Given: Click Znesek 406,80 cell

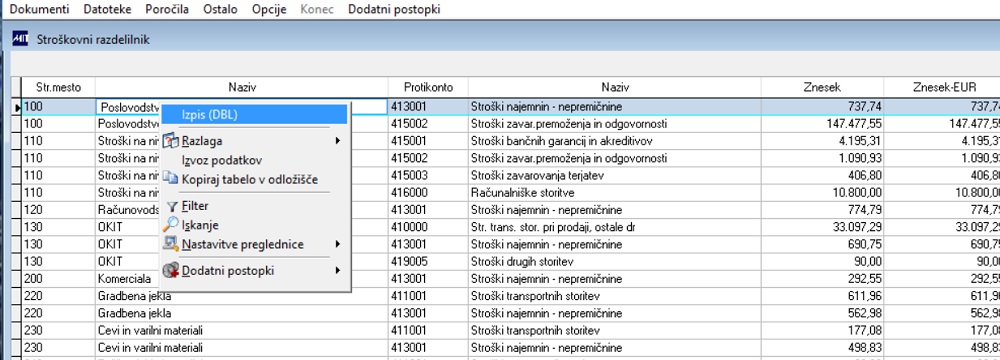Looking at the screenshot, I should click(x=822, y=175).
